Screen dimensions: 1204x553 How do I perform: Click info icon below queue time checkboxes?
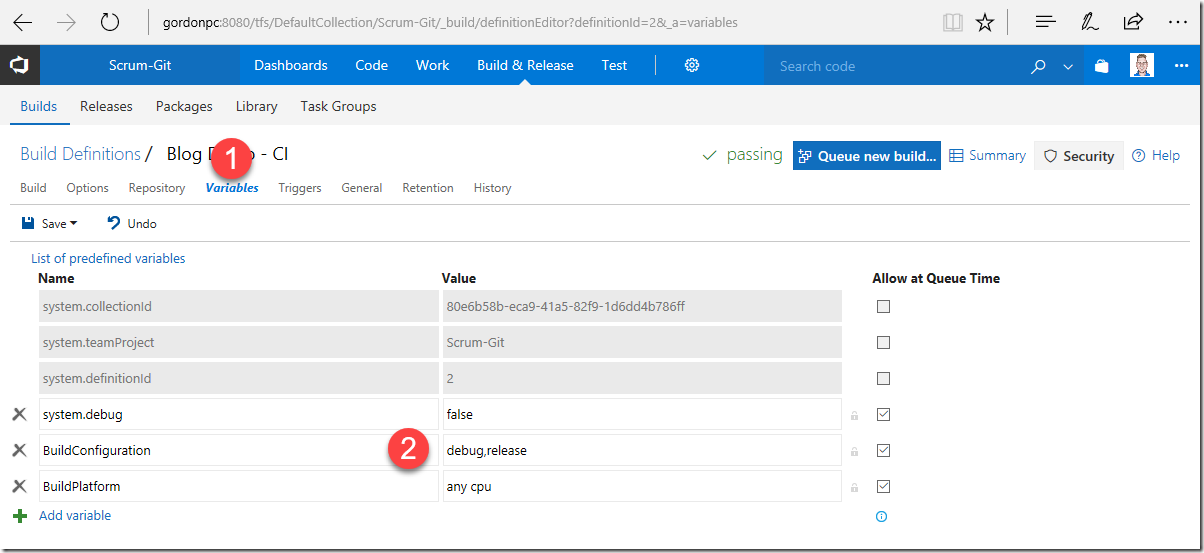882,517
